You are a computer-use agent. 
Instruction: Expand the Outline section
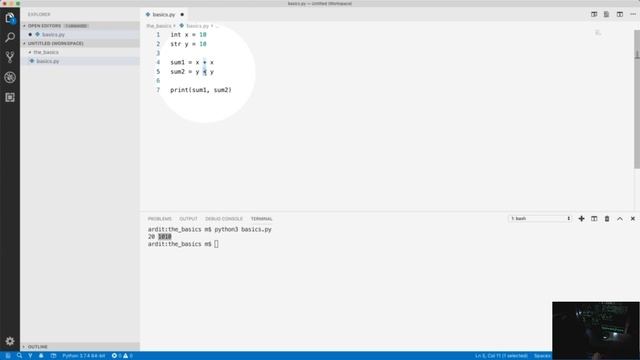coord(80,347)
